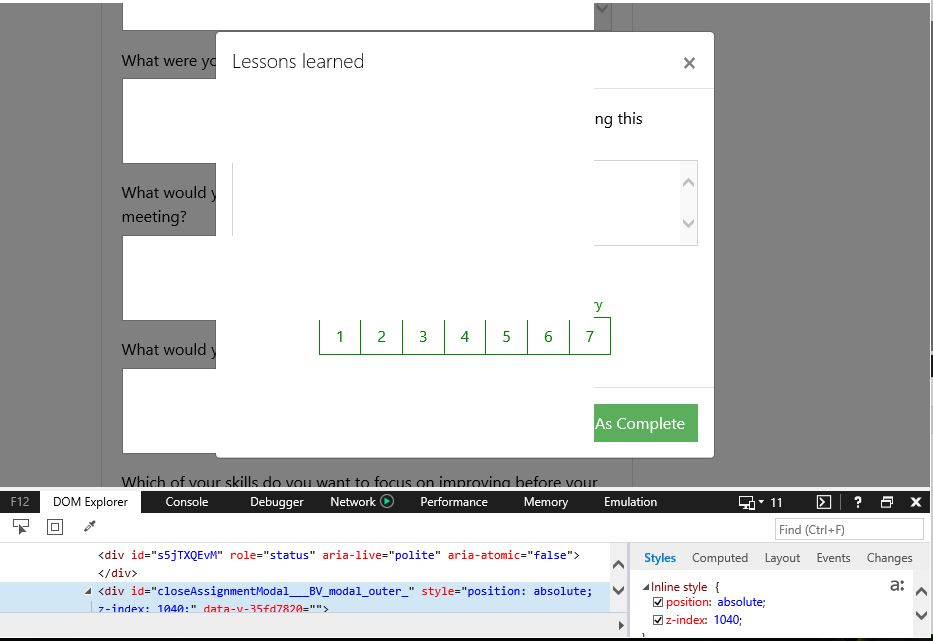Viewport: 933px width, 641px height.
Task: Click the device emulation screen icon
Action: (746, 502)
